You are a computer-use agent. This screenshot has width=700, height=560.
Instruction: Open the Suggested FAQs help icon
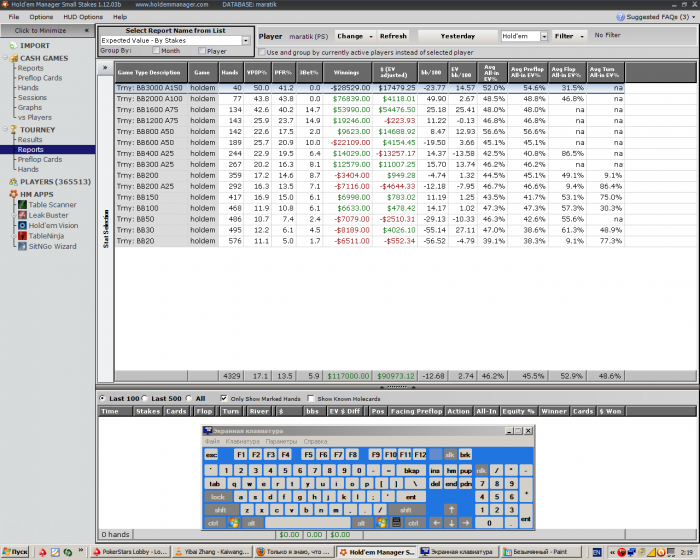[621, 17]
